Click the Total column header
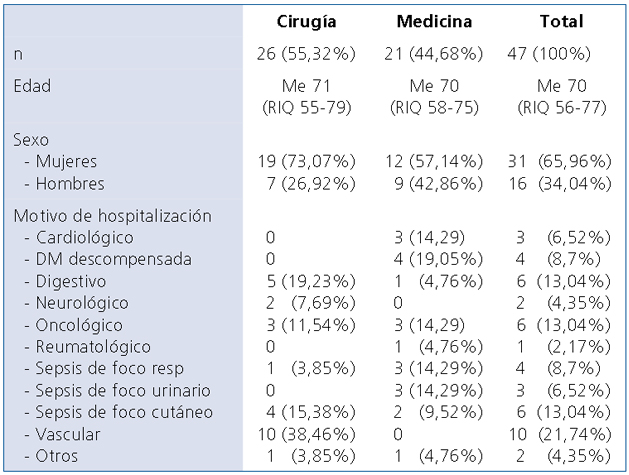Image resolution: width=629 pixels, height=475 pixels. click(x=561, y=21)
